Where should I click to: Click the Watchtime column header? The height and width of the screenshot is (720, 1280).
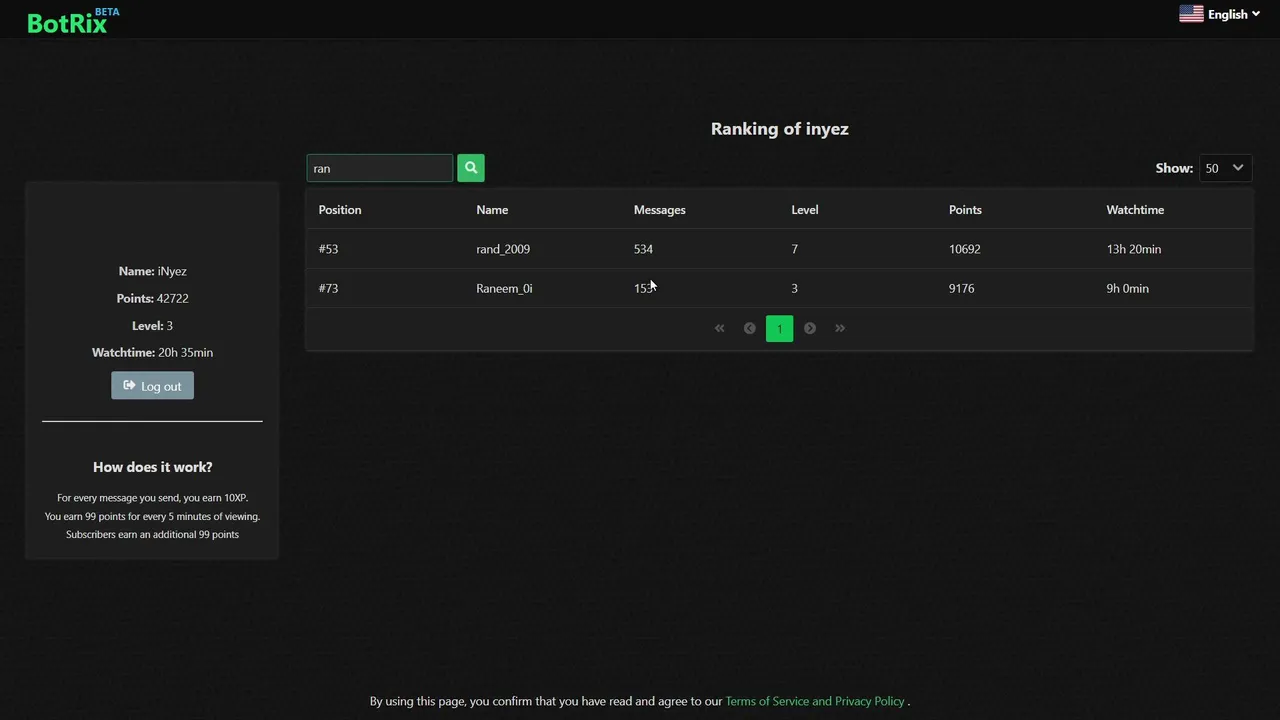click(1135, 210)
